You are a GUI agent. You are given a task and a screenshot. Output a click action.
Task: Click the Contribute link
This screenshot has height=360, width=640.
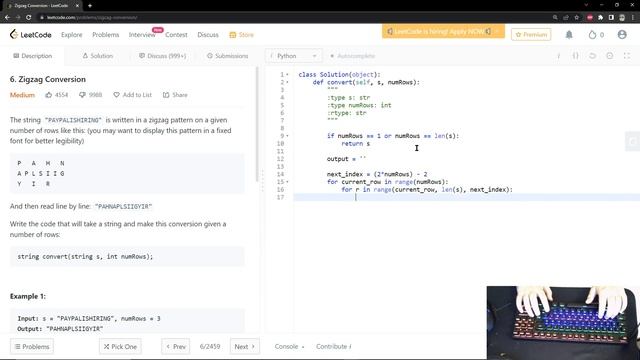point(333,347)
